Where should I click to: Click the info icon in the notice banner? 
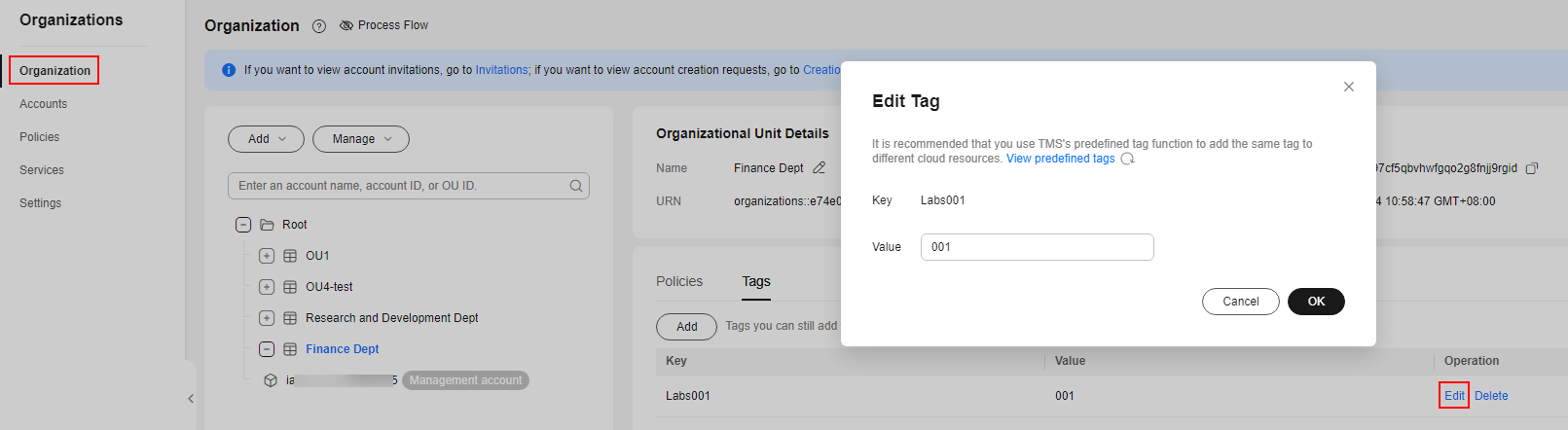coord(229,70)
